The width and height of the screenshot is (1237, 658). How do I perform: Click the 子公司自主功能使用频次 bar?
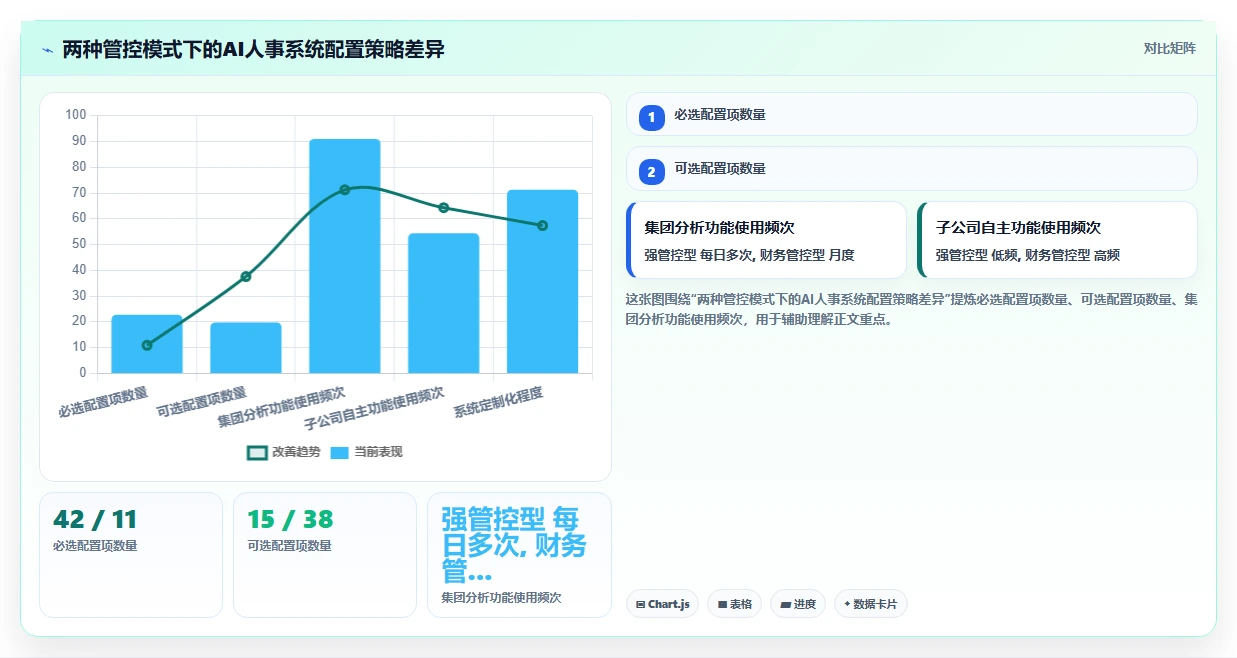444,303
